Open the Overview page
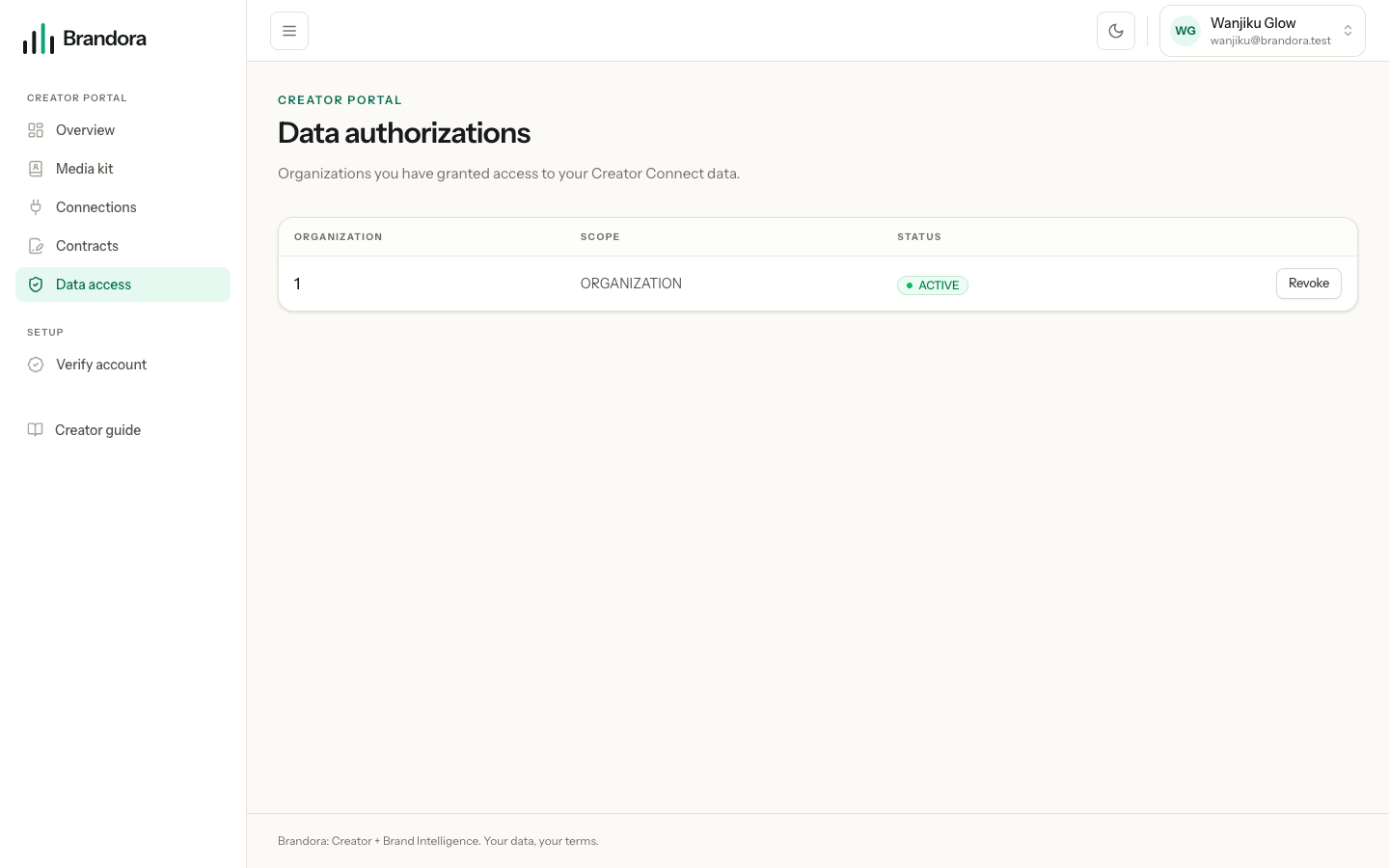The height and width of the screenshot is (868, 1389). pos(123,130)
